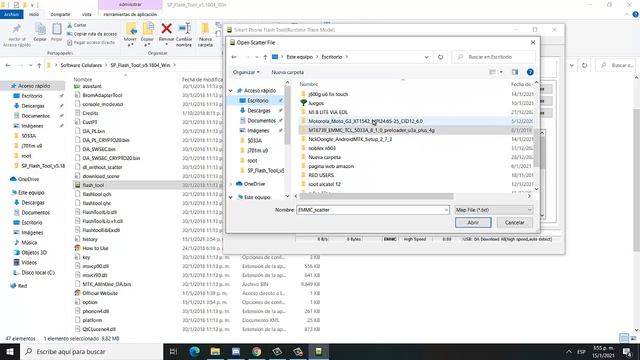The width and height of the screenshot is (640, 360).
Task: Click the Cancelar button
Action: (x=514, y=222)
